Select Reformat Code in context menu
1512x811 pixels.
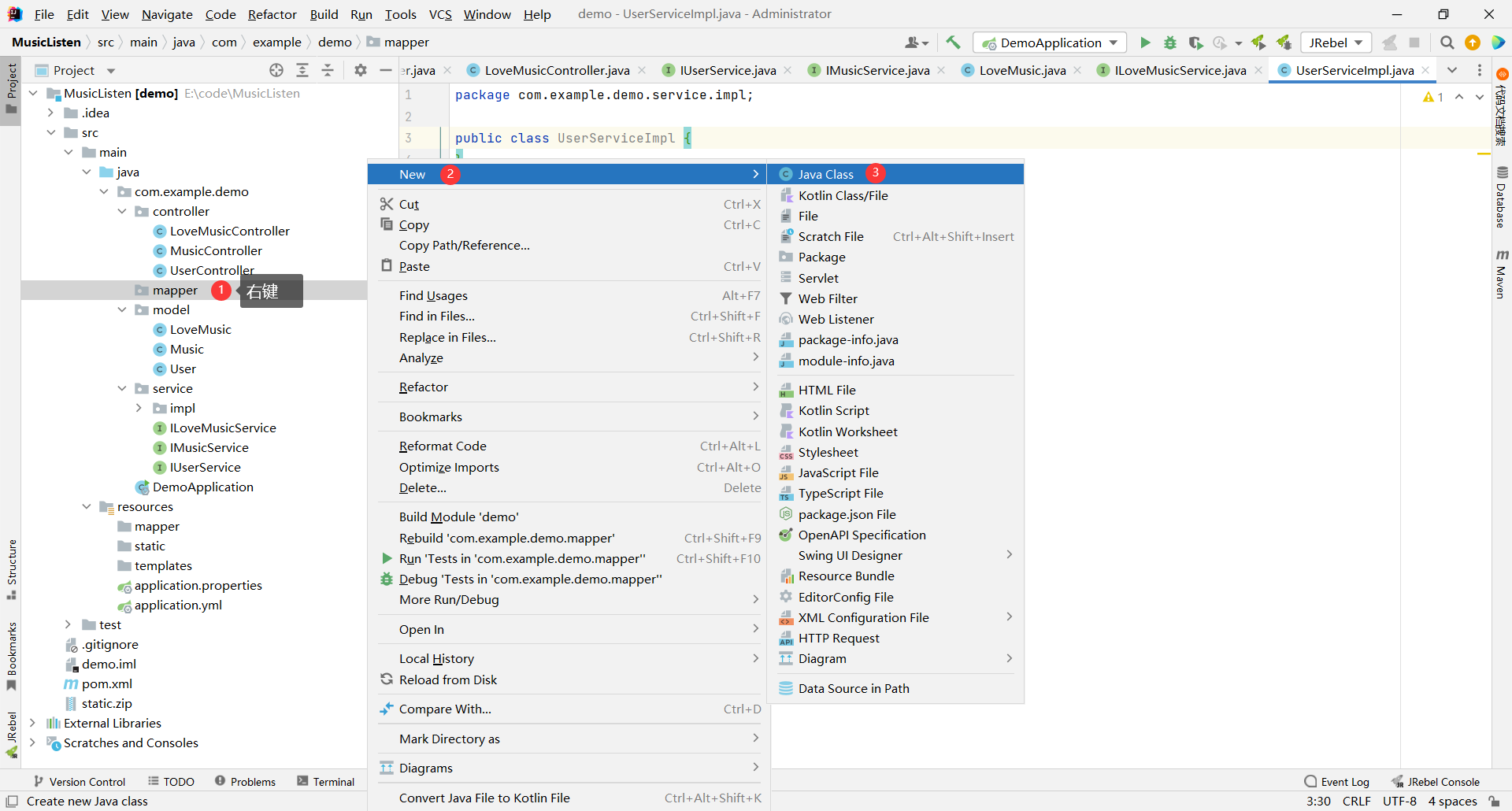[x=570, y=446]
